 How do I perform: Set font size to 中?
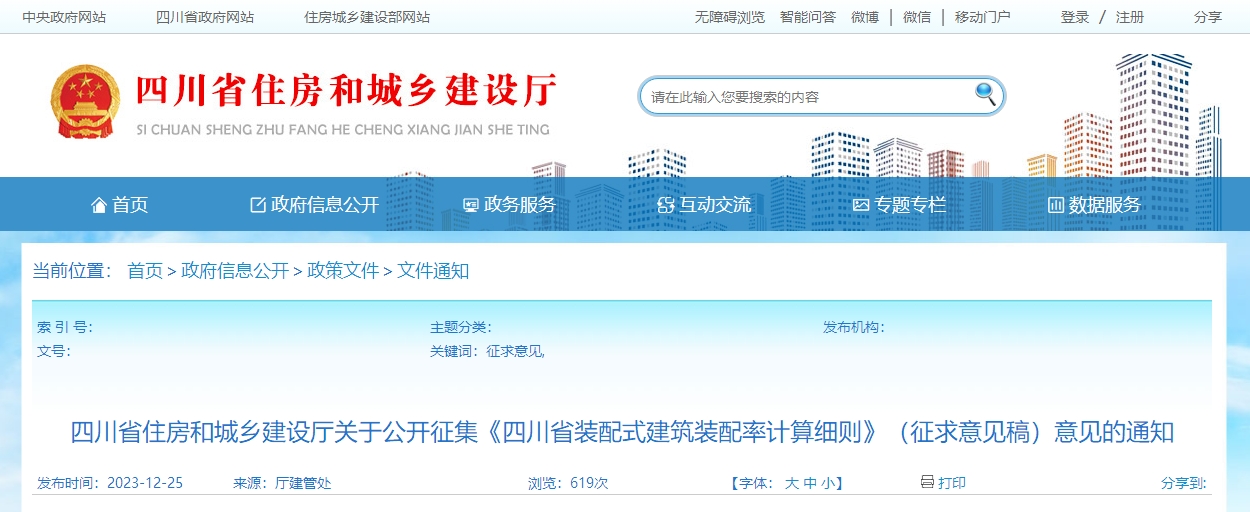point(810,483)
